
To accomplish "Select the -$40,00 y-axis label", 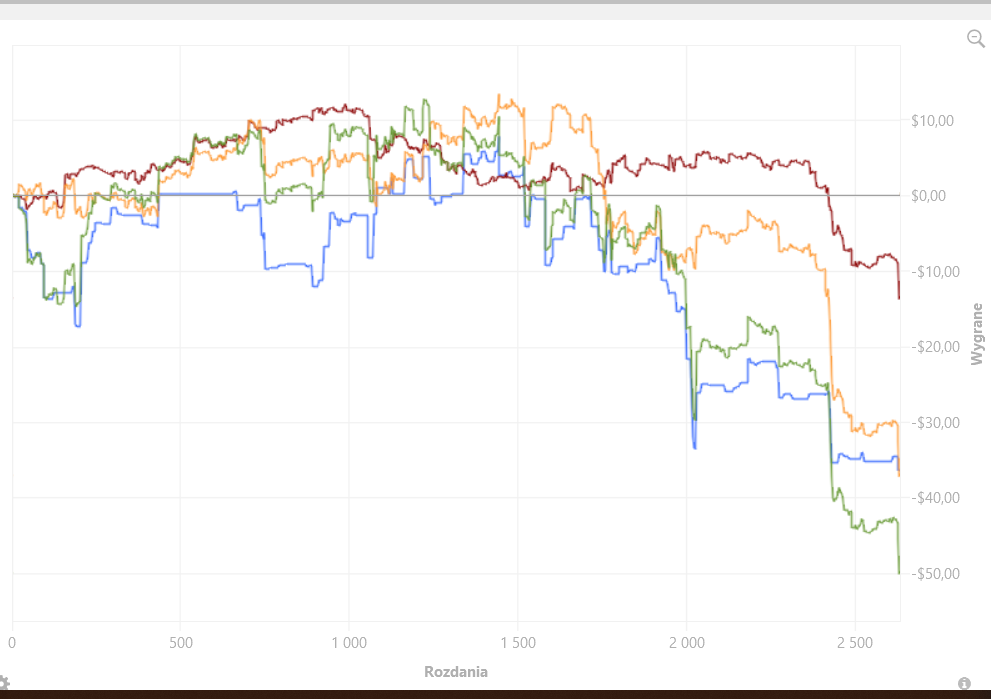I will click(935, 498).
